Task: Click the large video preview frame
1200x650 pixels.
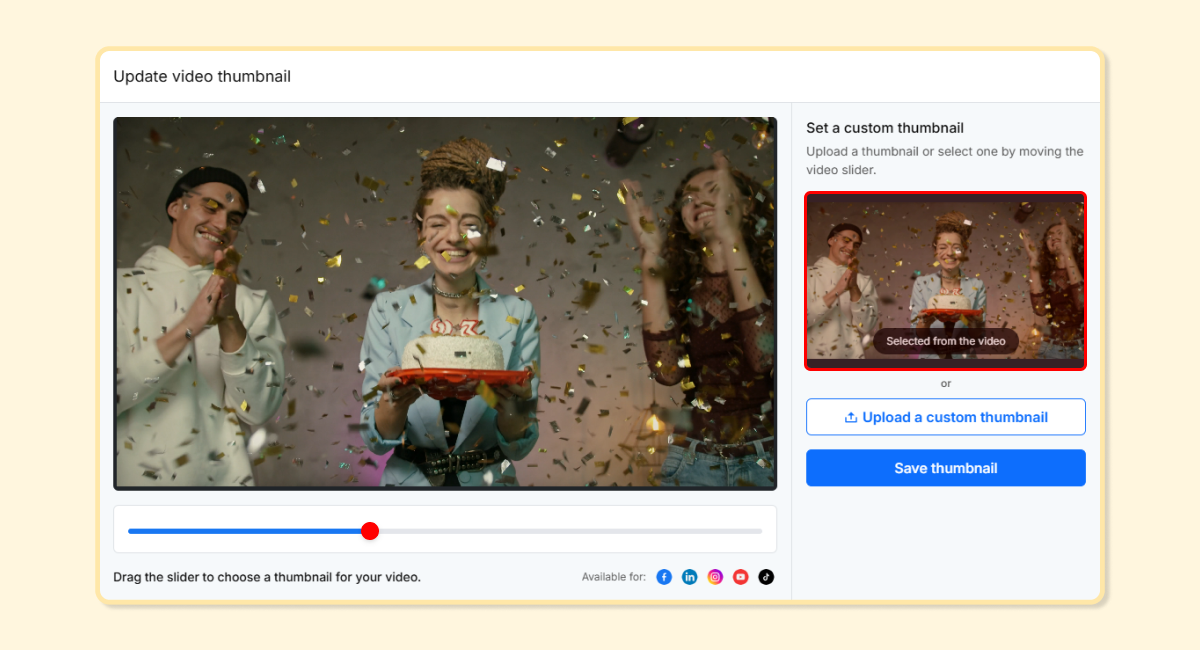Action: click(x=445, y=303)
